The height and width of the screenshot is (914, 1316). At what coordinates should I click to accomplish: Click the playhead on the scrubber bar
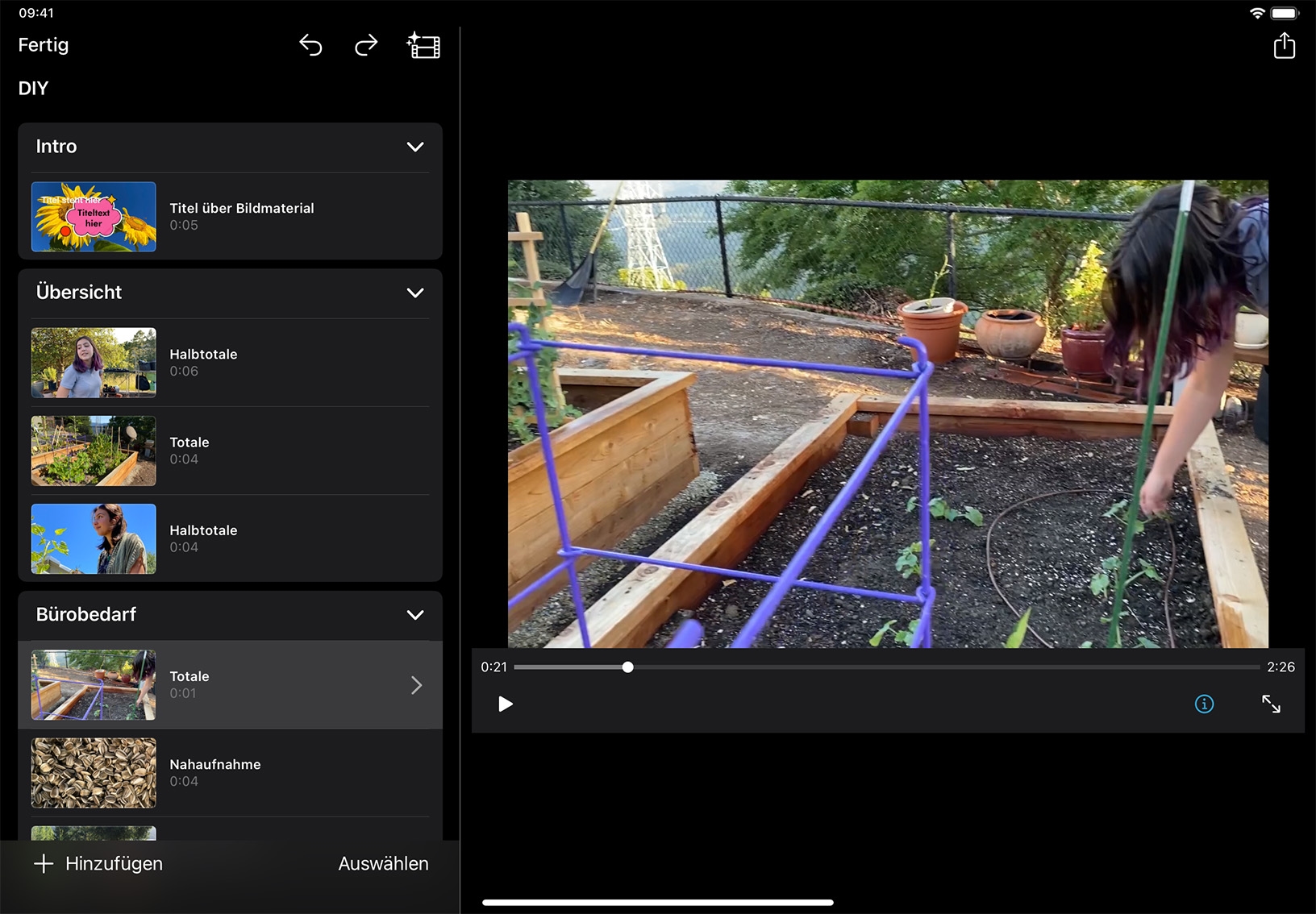point(627,667)
